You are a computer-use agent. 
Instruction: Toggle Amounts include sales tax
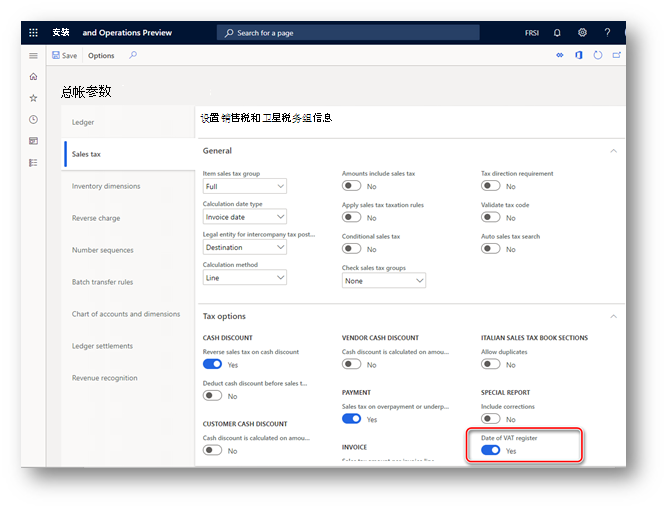click(x=351, y=186)
